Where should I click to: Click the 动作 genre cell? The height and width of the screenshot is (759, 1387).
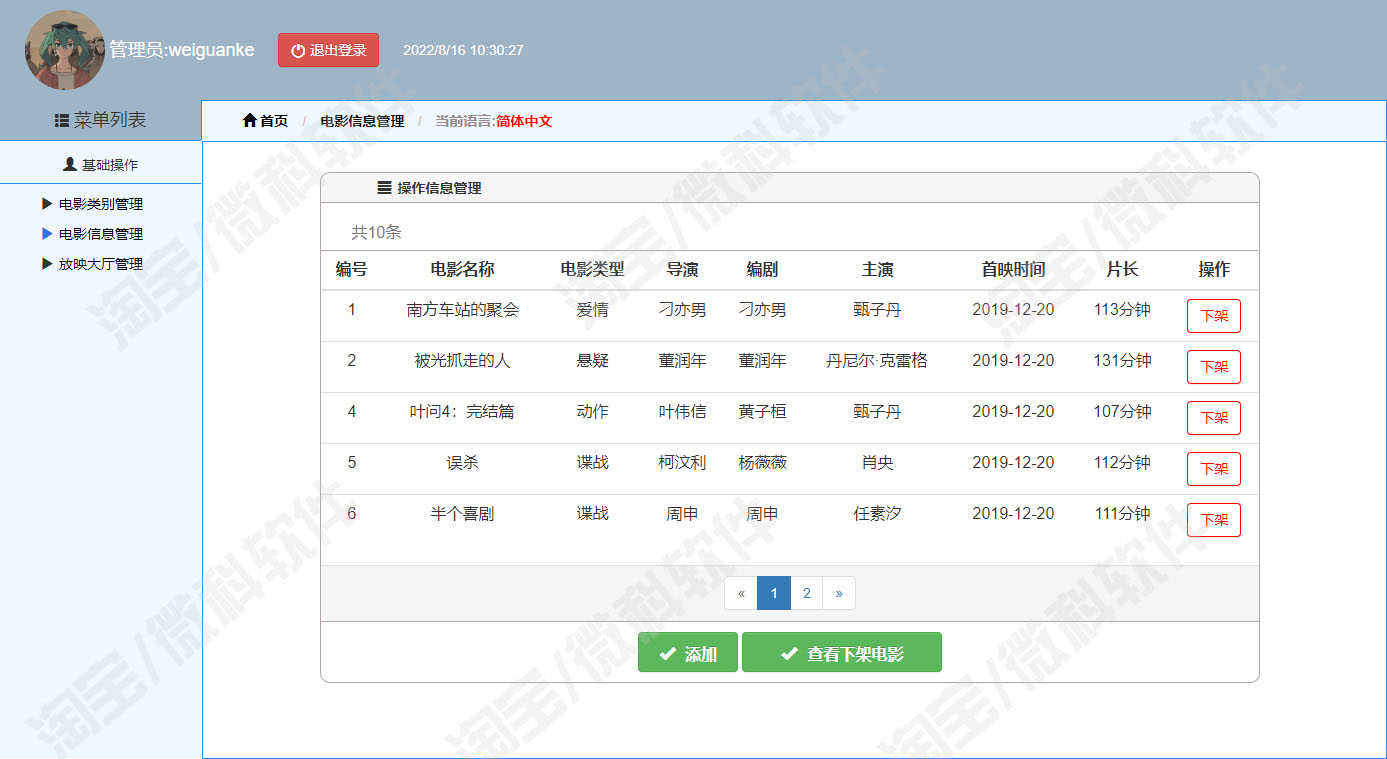pos(592,412)
